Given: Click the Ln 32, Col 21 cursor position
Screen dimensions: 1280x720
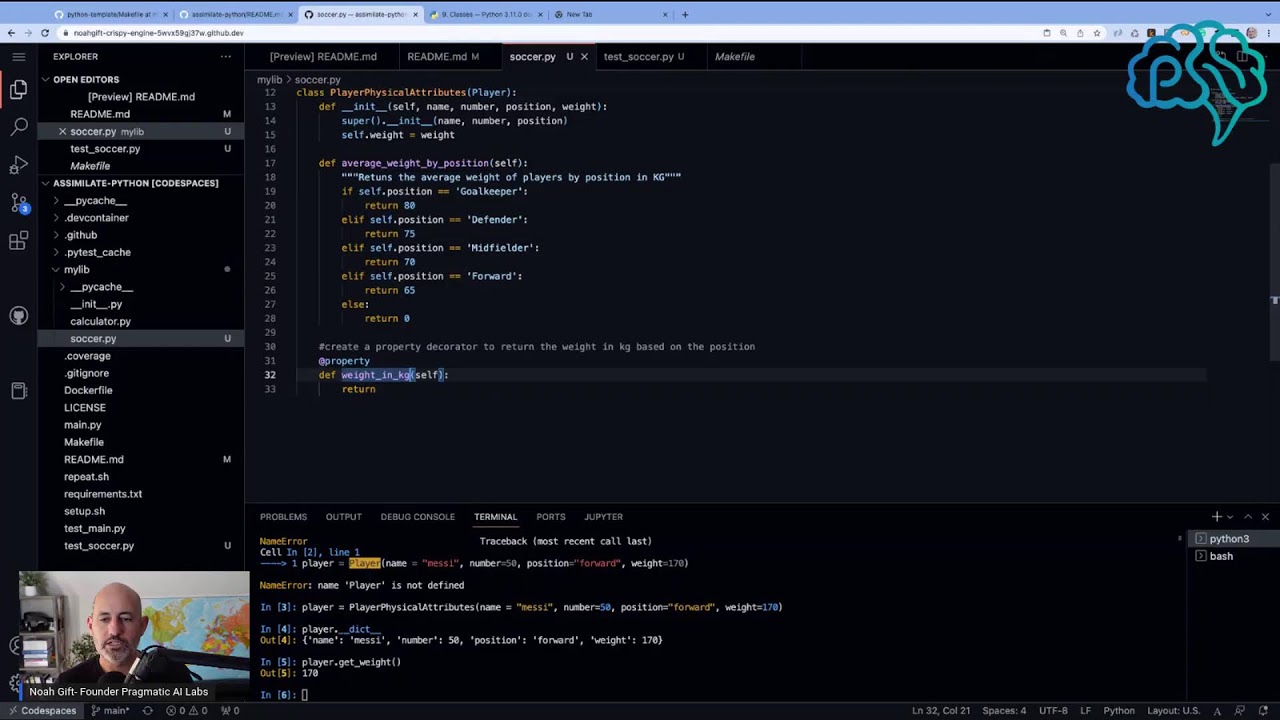Looking at the screenshot, I should (x=940, y=711).
